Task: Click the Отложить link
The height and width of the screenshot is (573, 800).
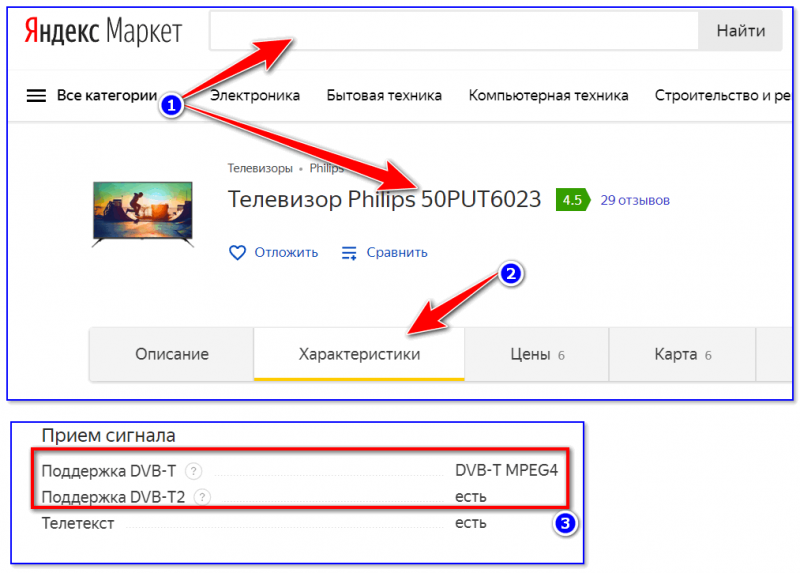Action: 286,253
